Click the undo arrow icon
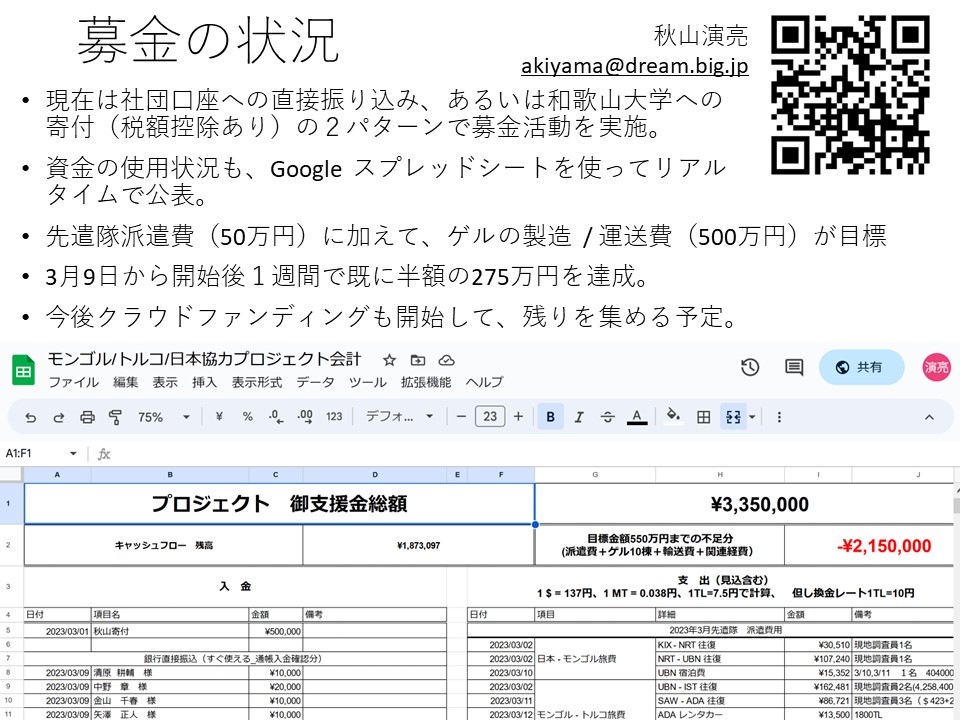Viewport: 960px width, 720px height. [31, 417]
